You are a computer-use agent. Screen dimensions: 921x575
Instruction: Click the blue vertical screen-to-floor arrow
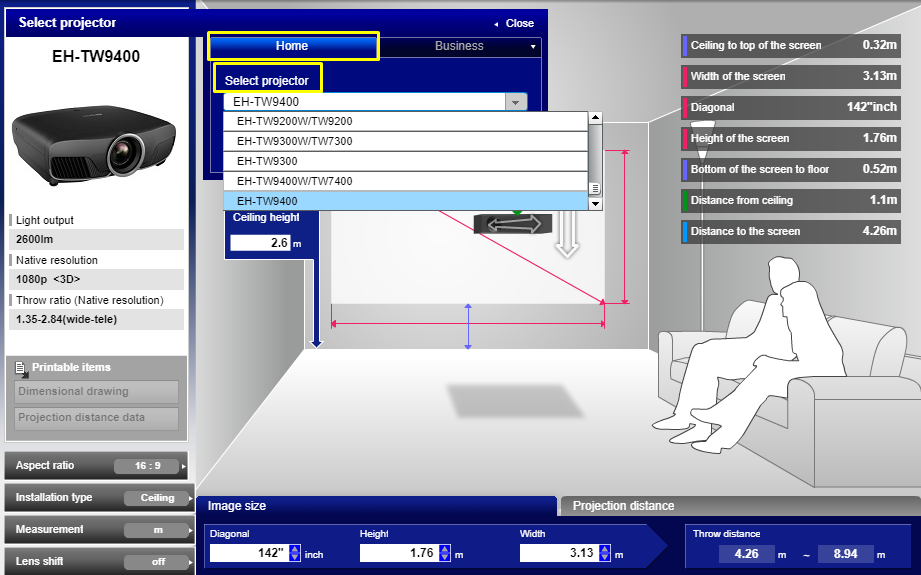(x=468, y=327)
